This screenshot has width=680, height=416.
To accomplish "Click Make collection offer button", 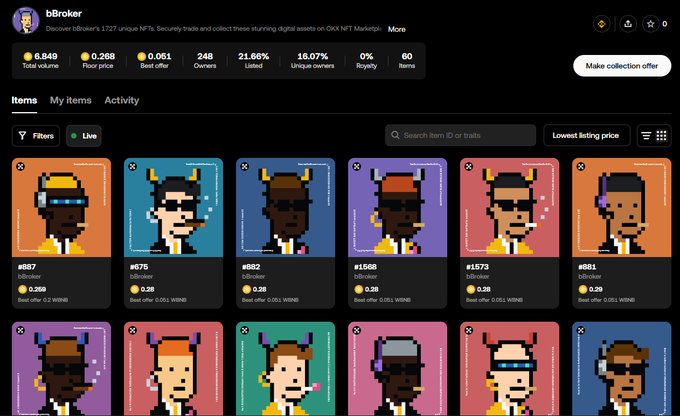I will pyautogui.click(x=622, y=66).
